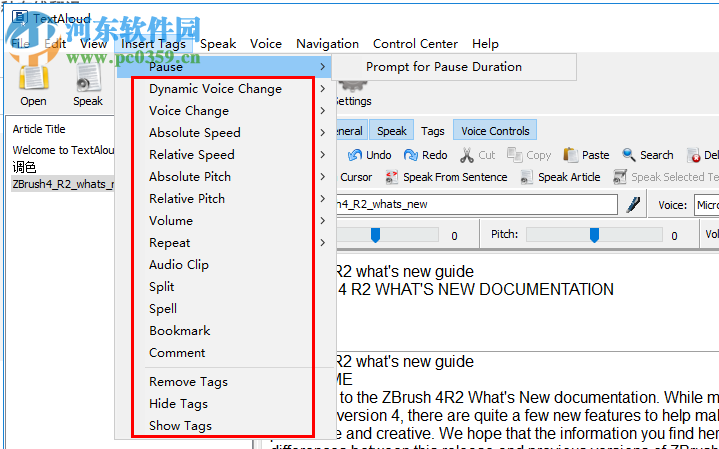Screen dimensions: 719x449
Task: Expand the Repeat submenu
Action: 323,243
